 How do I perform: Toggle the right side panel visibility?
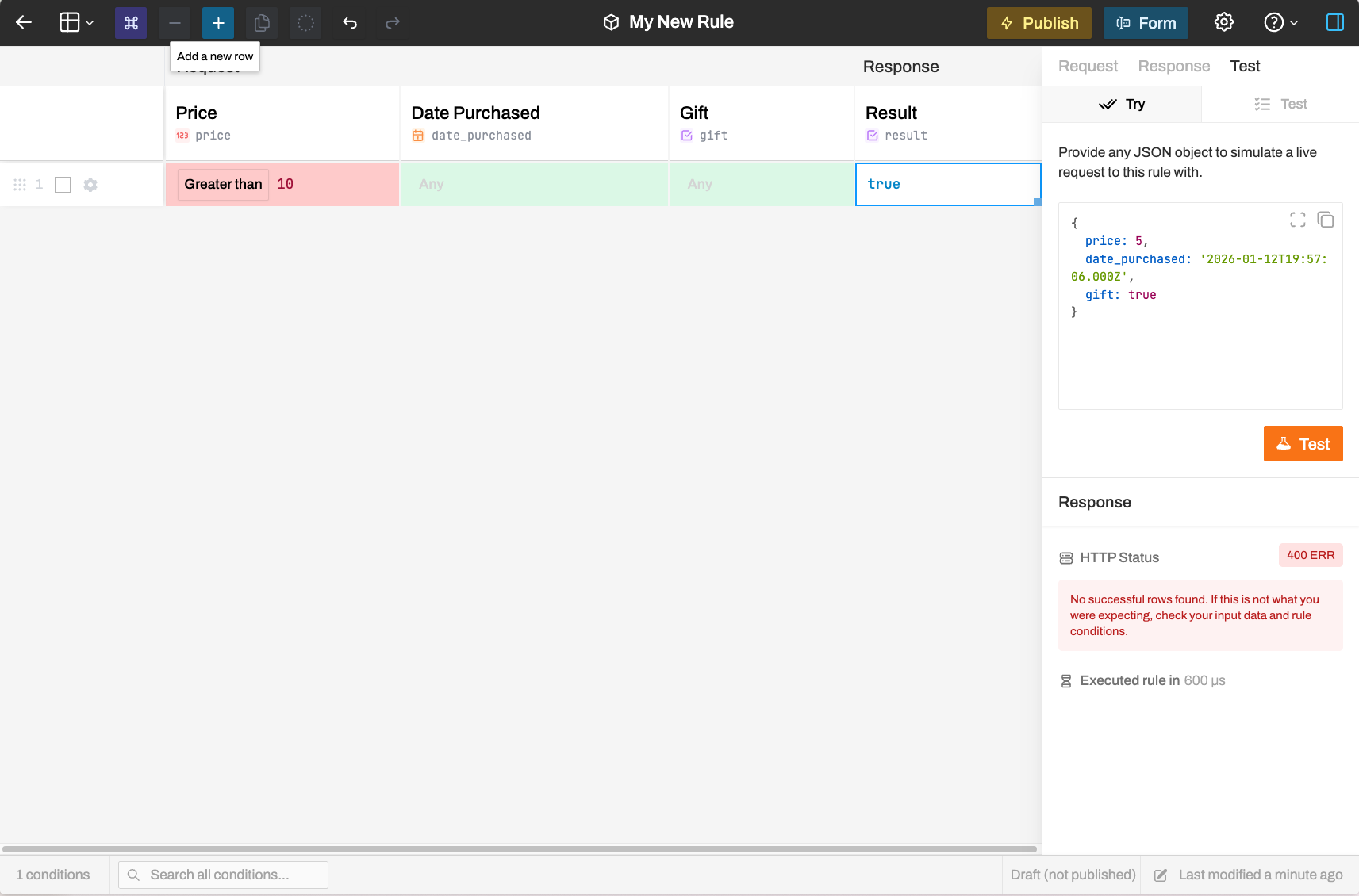tap(1335, 22)
